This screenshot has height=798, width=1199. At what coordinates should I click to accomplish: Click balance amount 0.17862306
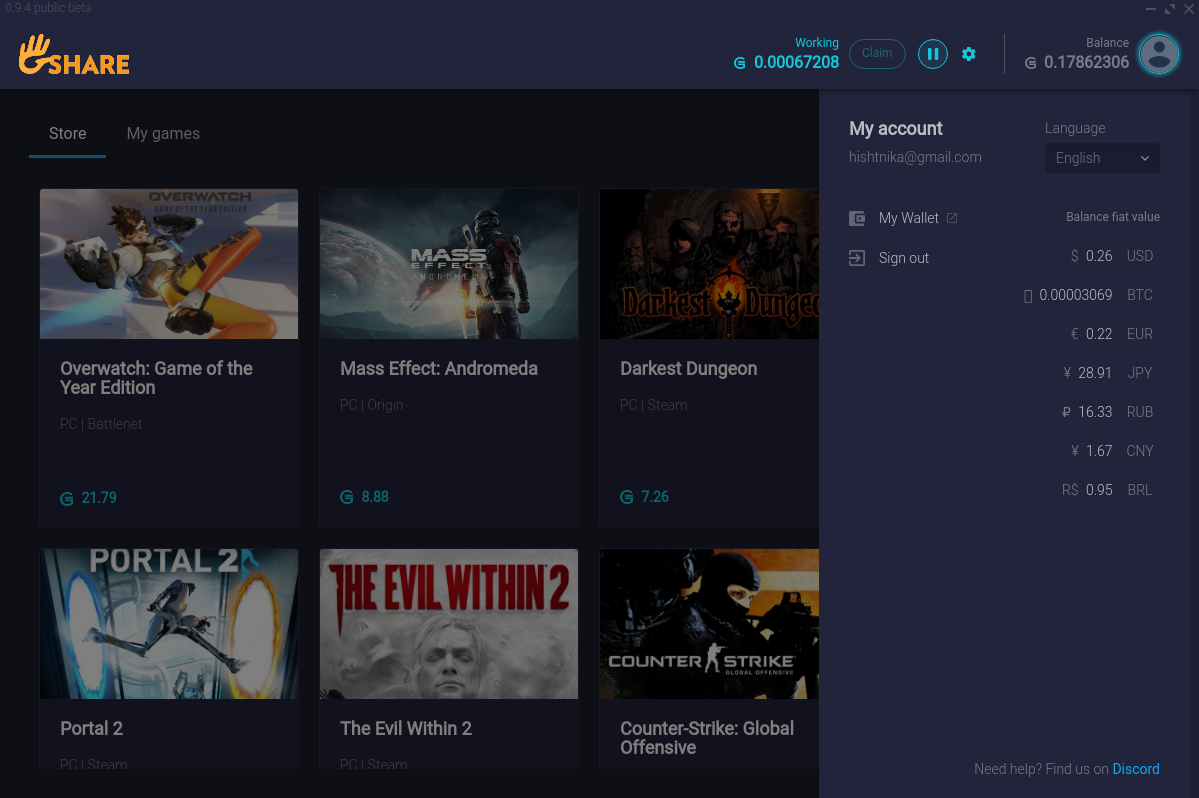(1087, 63)
